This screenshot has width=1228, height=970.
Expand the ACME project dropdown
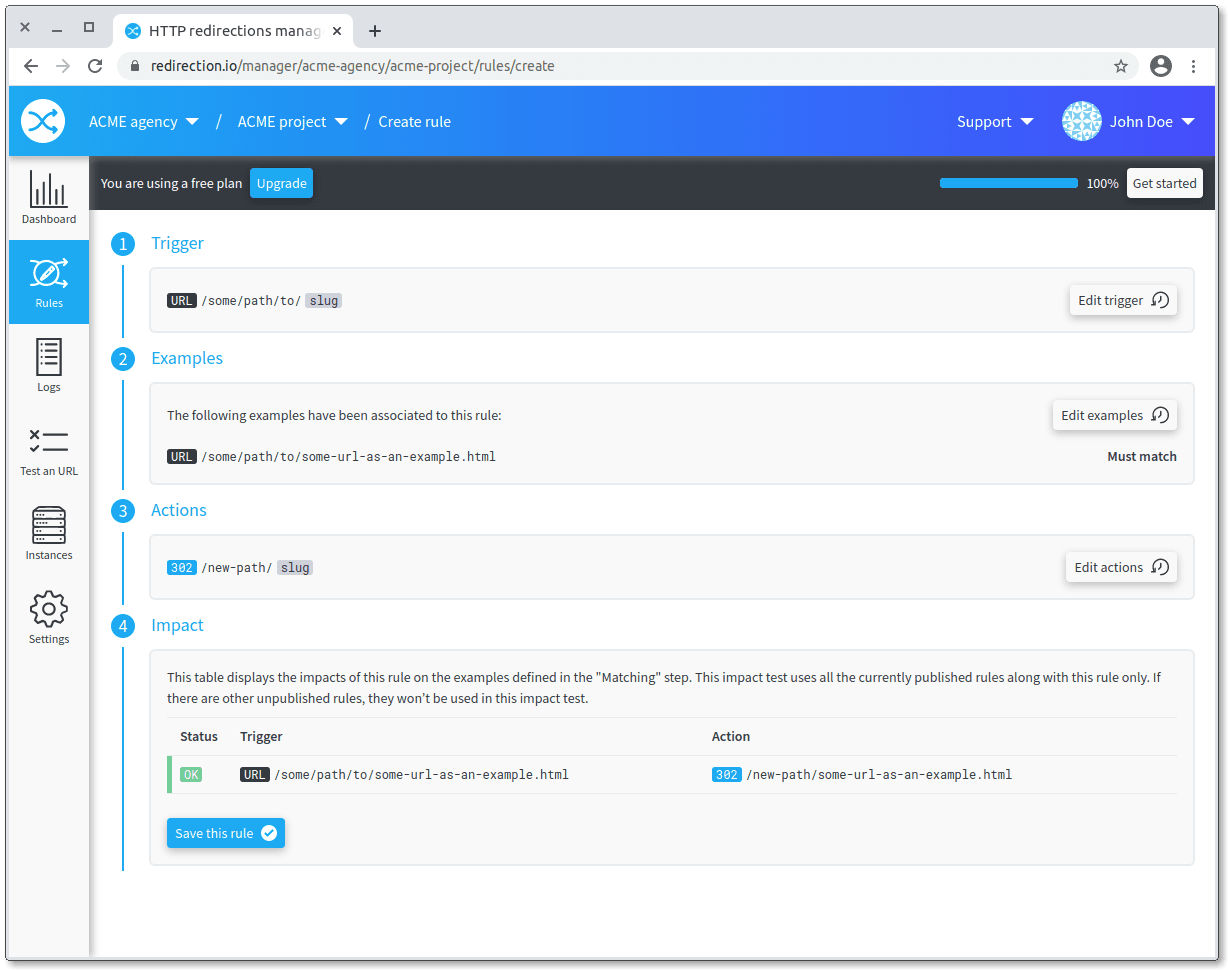(x=292, y=121)
